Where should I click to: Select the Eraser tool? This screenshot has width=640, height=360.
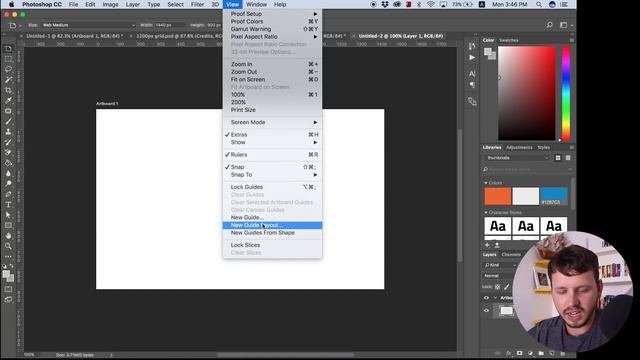point(8,152)
